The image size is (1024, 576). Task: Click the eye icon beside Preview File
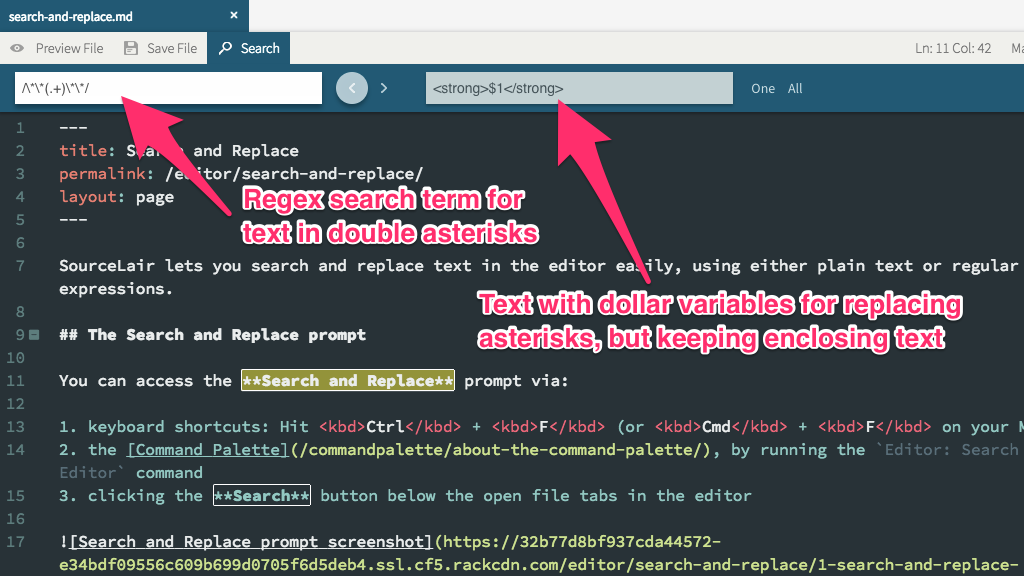click(17, 48)
